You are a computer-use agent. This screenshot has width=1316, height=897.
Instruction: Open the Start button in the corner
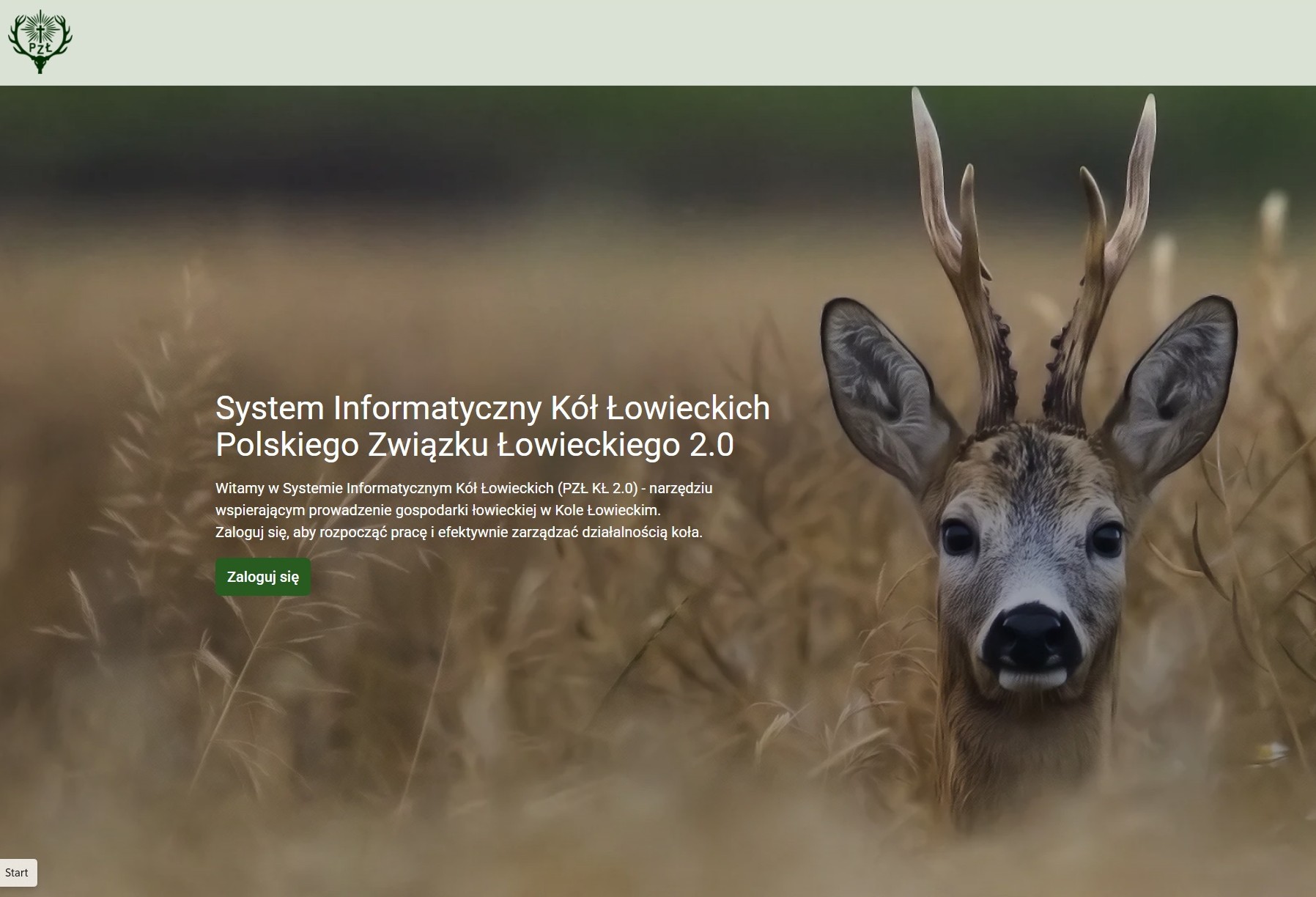[17, 872]
